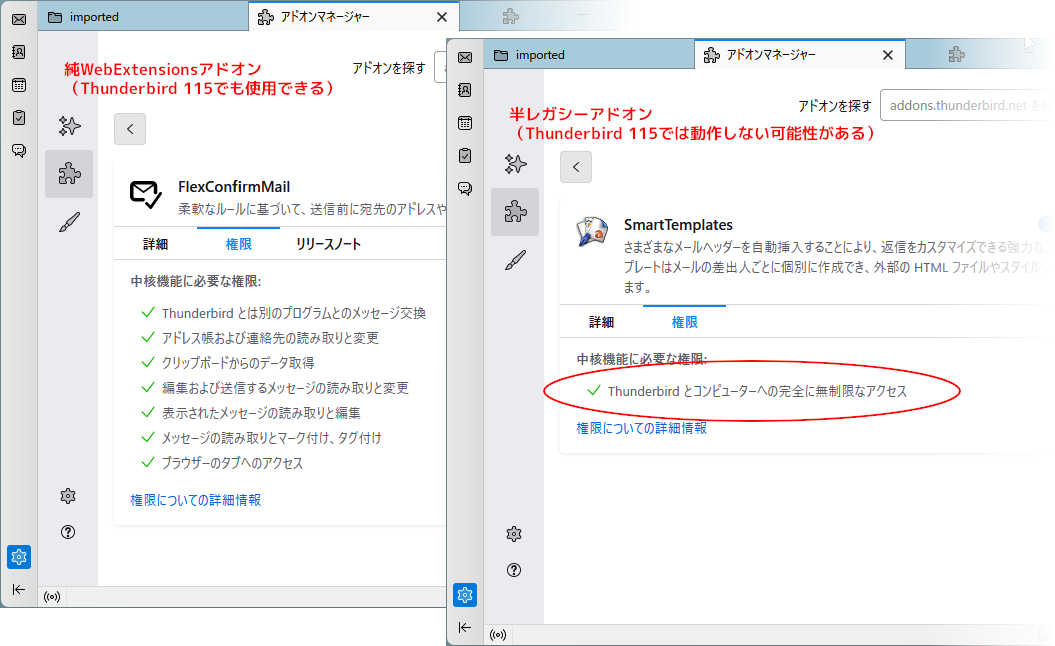
Task: Select Themes brush icon in right window sidebar
Action: coord(515,260)
